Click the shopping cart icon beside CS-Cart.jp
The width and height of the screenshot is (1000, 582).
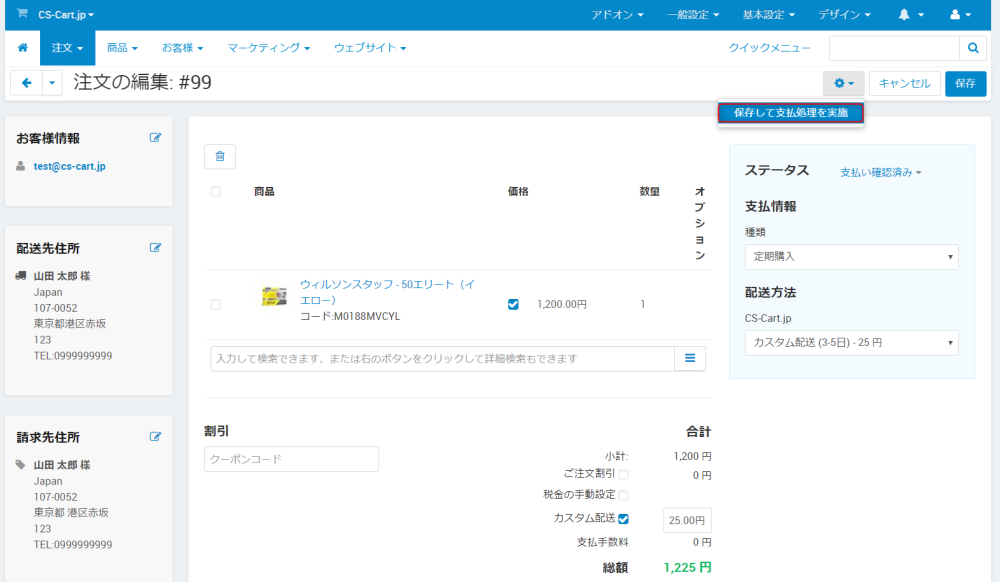22,13
